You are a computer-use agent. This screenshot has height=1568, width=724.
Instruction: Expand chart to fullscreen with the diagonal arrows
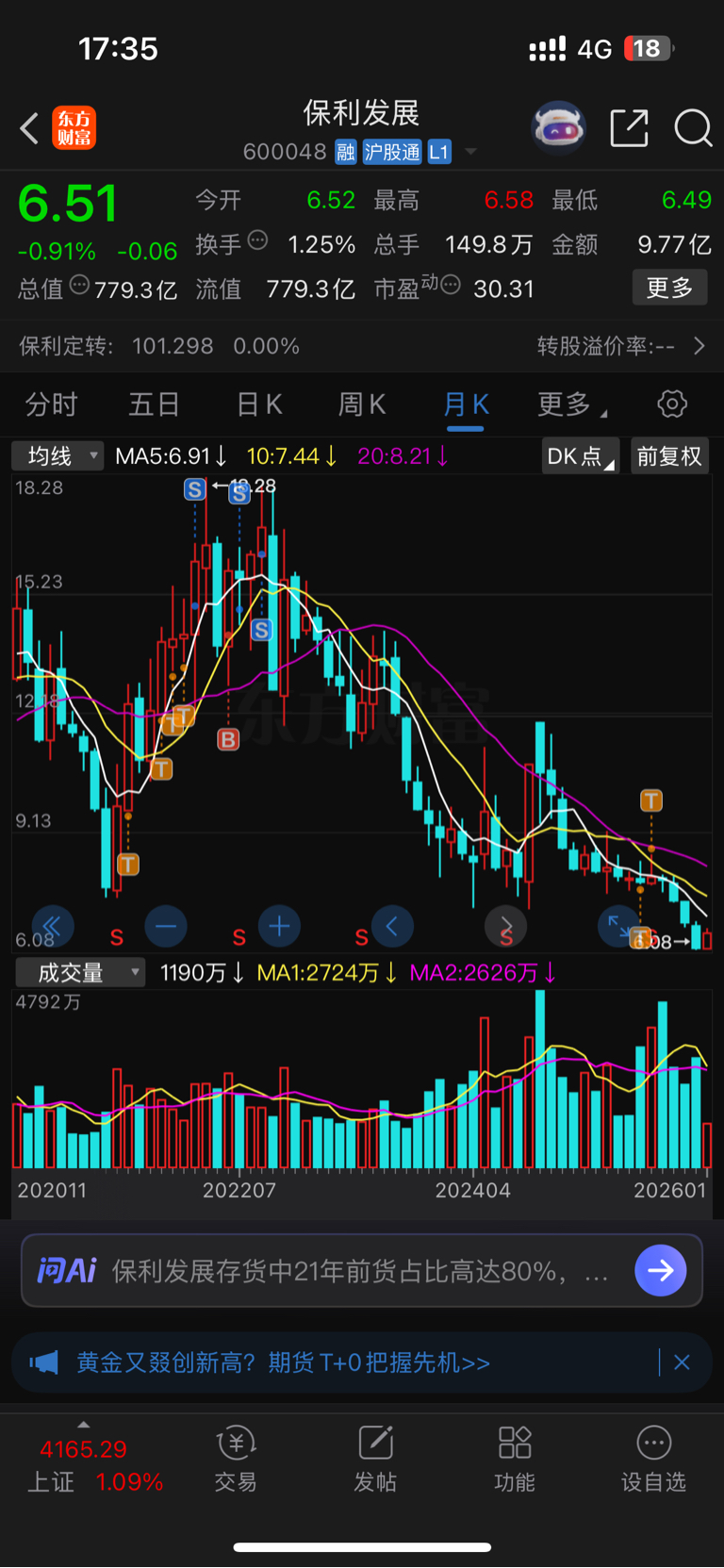tap(618, 927)
